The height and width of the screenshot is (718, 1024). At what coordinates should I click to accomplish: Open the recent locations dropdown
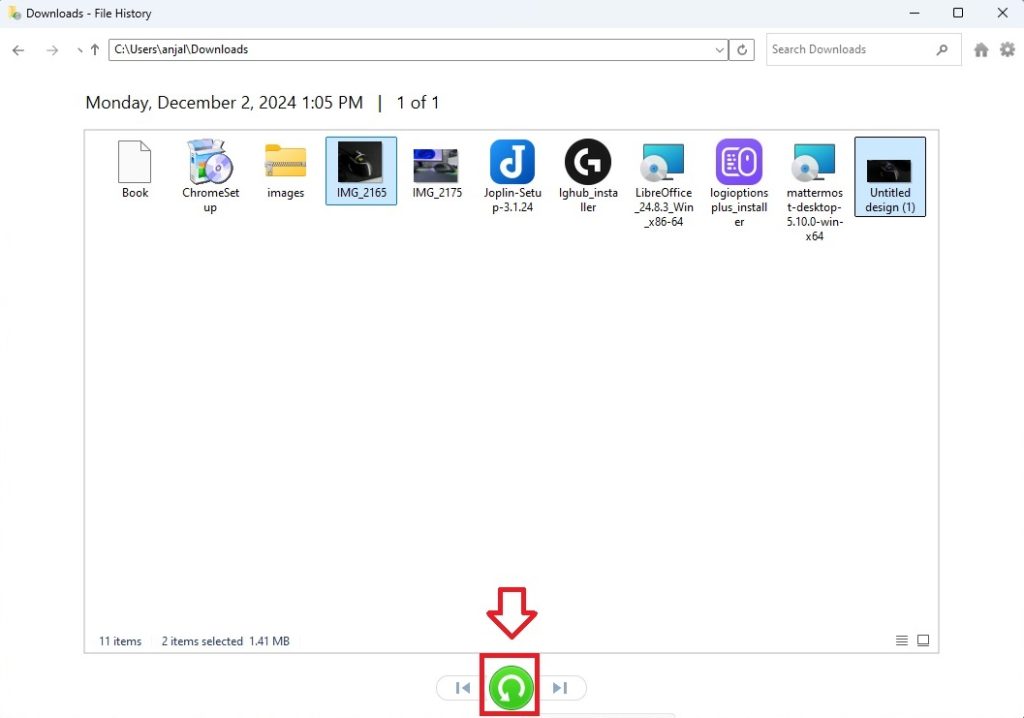(79, 50)
